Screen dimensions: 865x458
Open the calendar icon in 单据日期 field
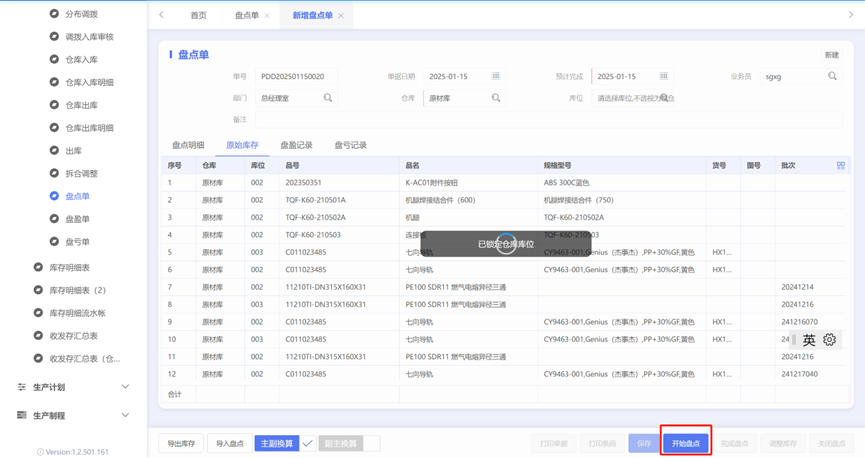click(495, 76)
